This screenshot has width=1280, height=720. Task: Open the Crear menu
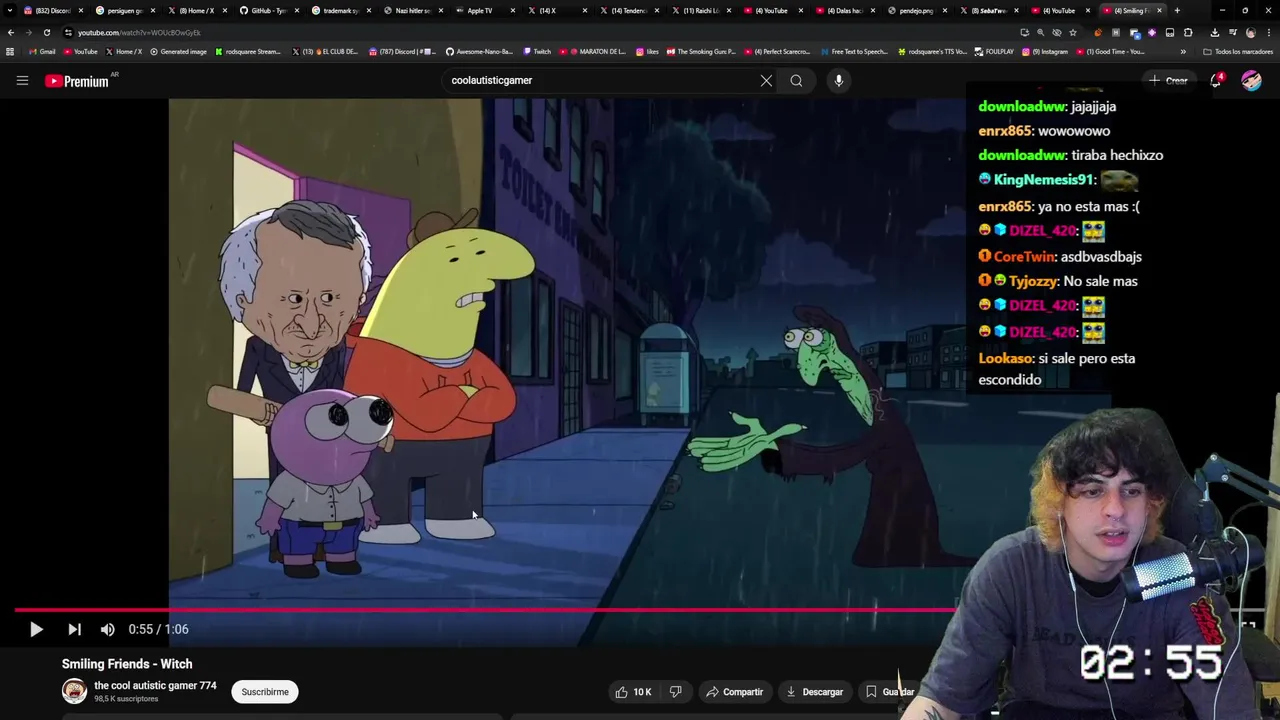click(1169, 80)
